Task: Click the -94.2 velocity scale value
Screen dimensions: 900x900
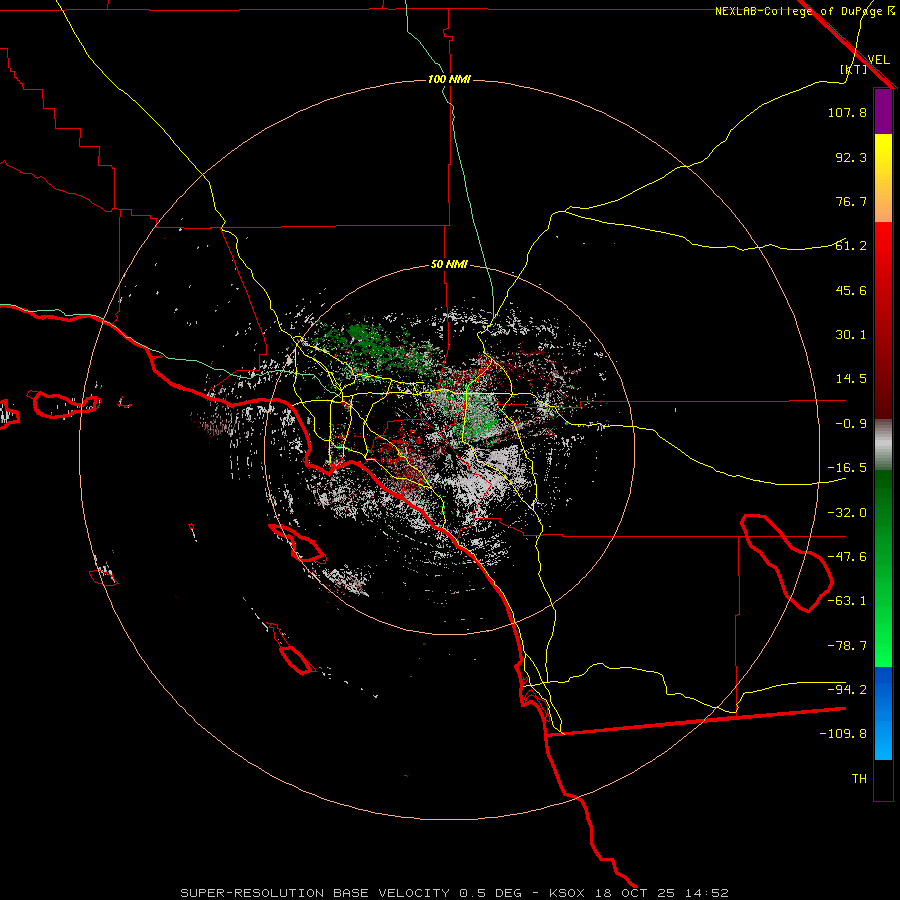Action: click(x=847, y=690)
